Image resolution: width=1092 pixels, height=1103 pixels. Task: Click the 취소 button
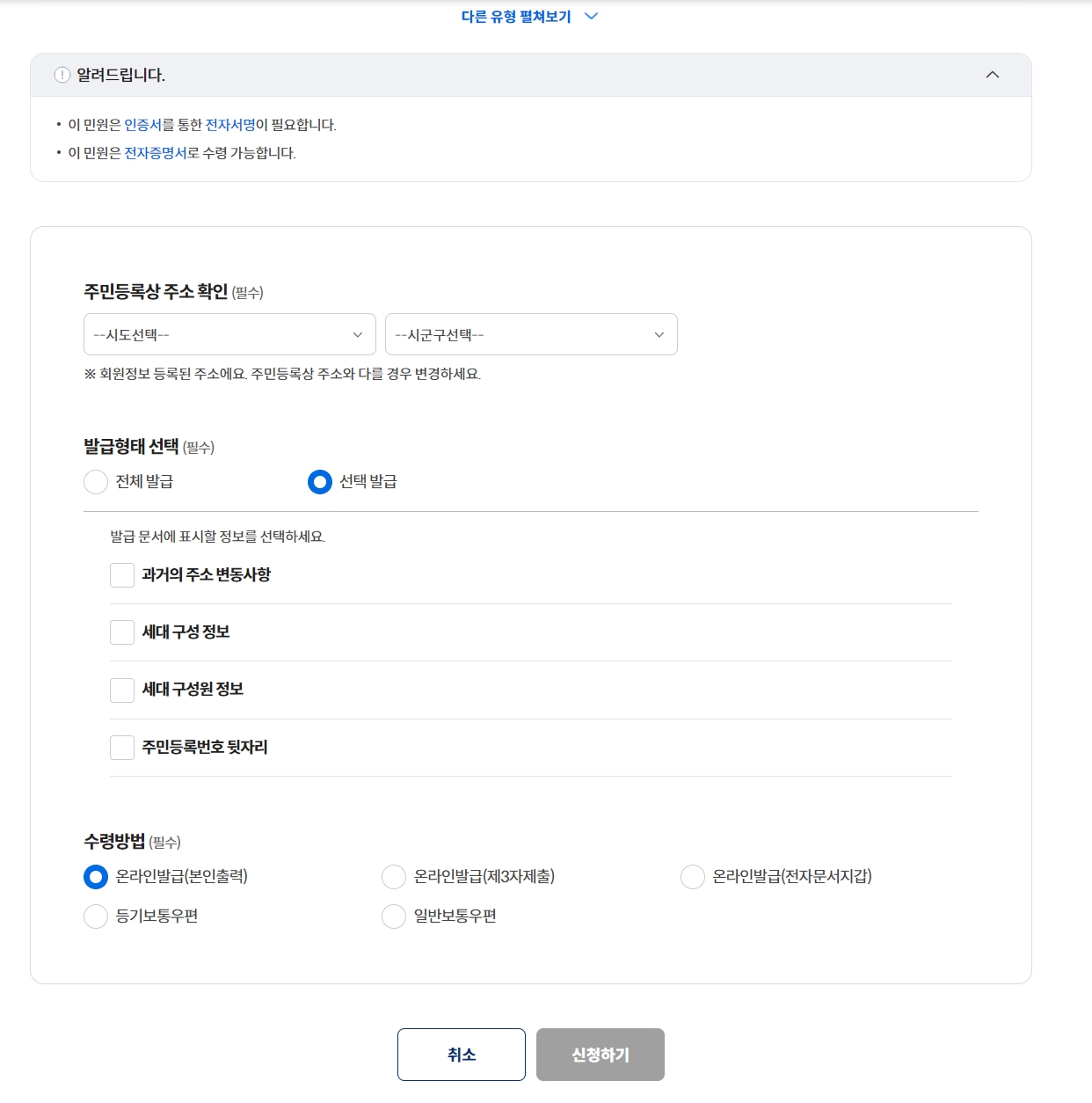(x=462, y=1055)
